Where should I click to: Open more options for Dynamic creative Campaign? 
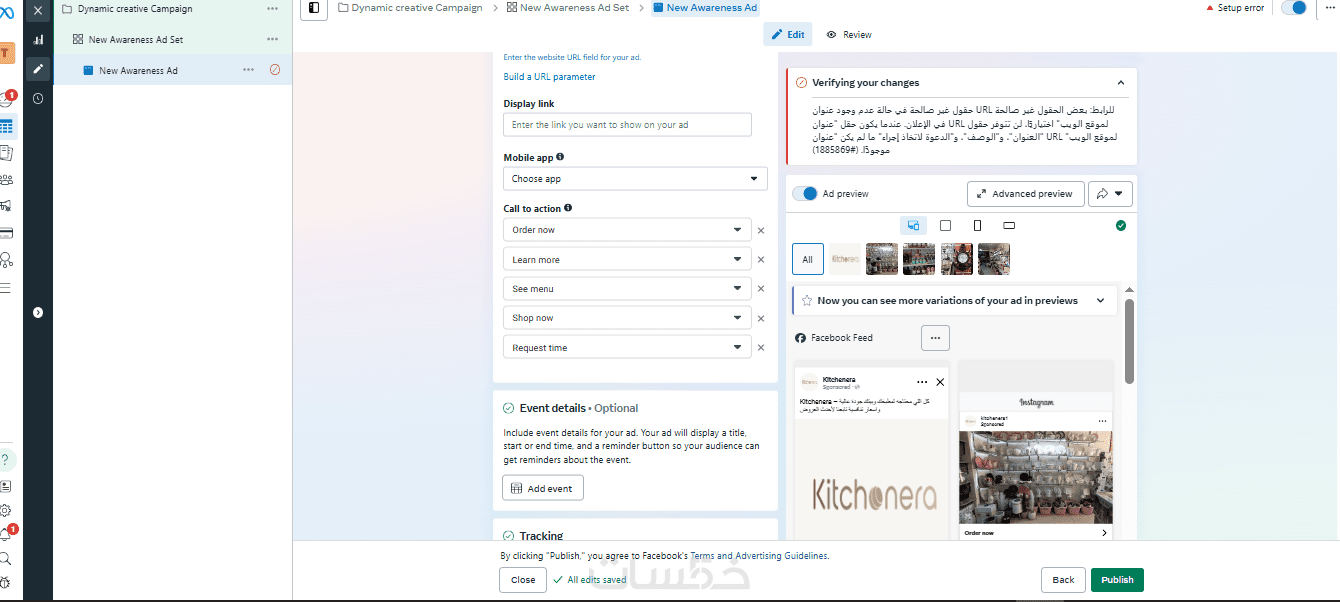coord(273,8)
